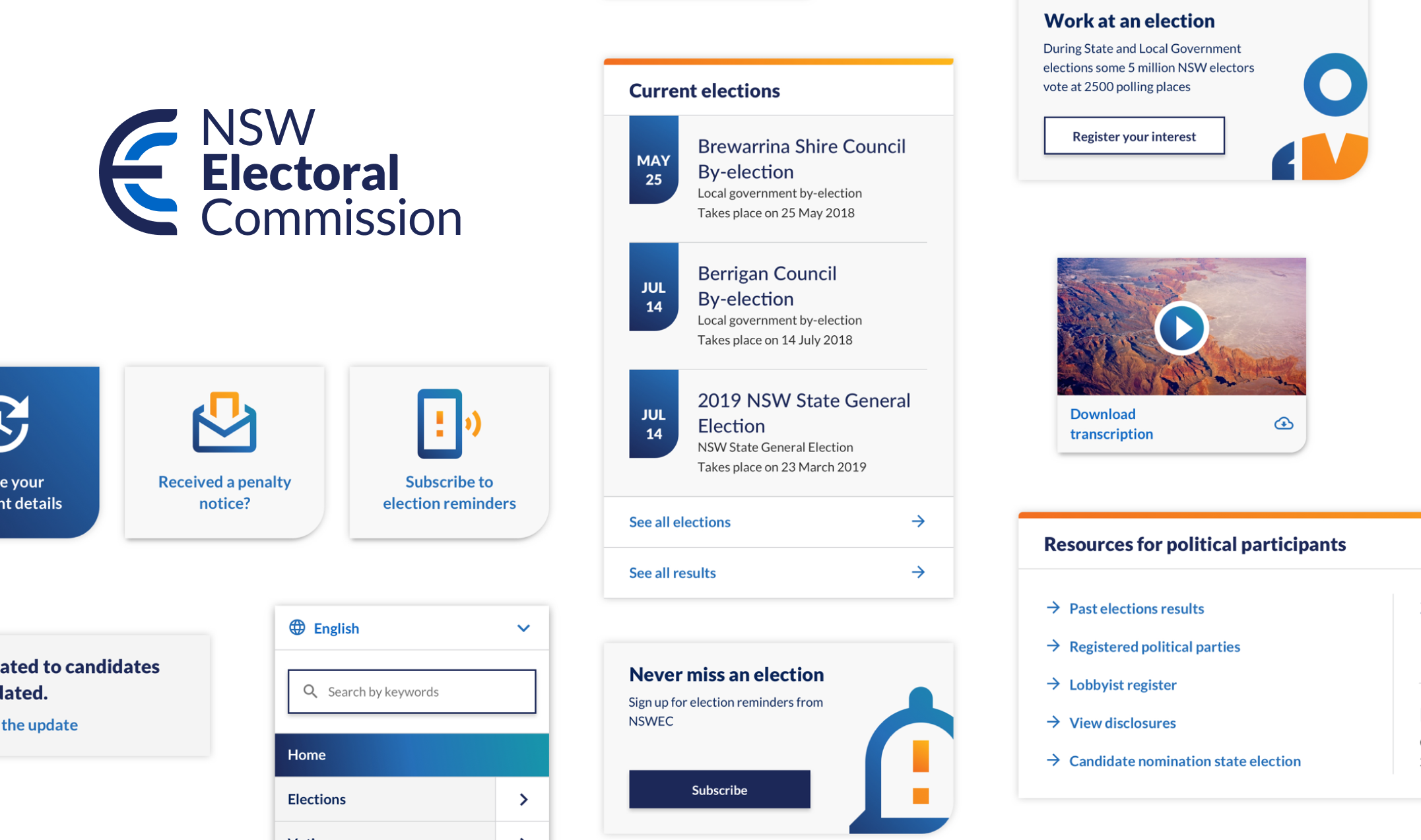Click the Search by keywords field
Screen dimensions: 1421x840
click(412, 692)
